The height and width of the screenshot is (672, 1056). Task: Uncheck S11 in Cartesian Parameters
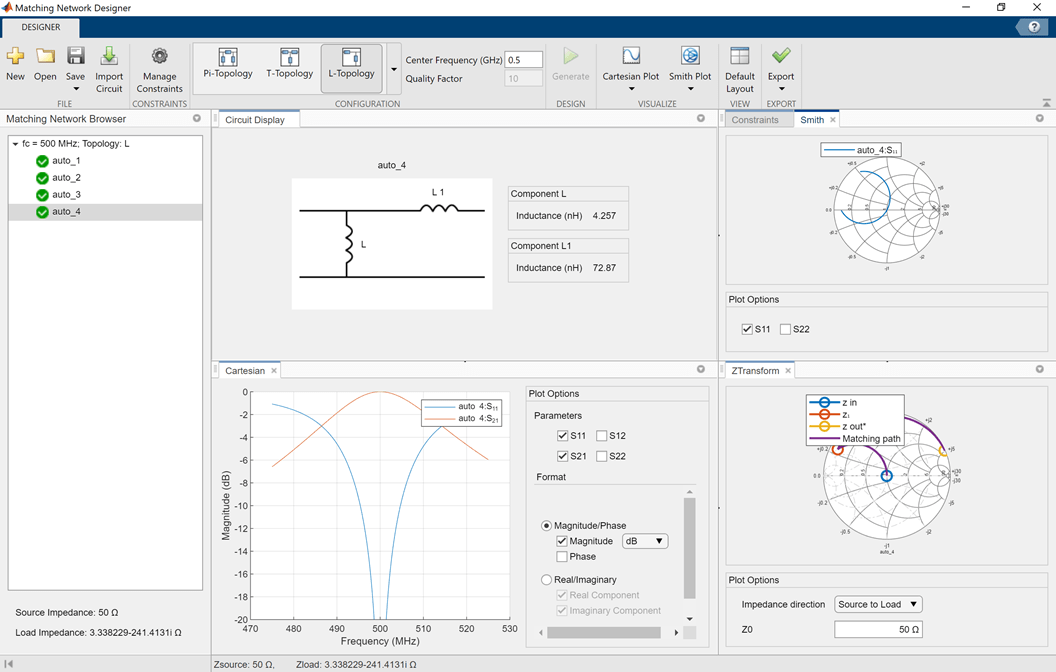coord(562,436)
